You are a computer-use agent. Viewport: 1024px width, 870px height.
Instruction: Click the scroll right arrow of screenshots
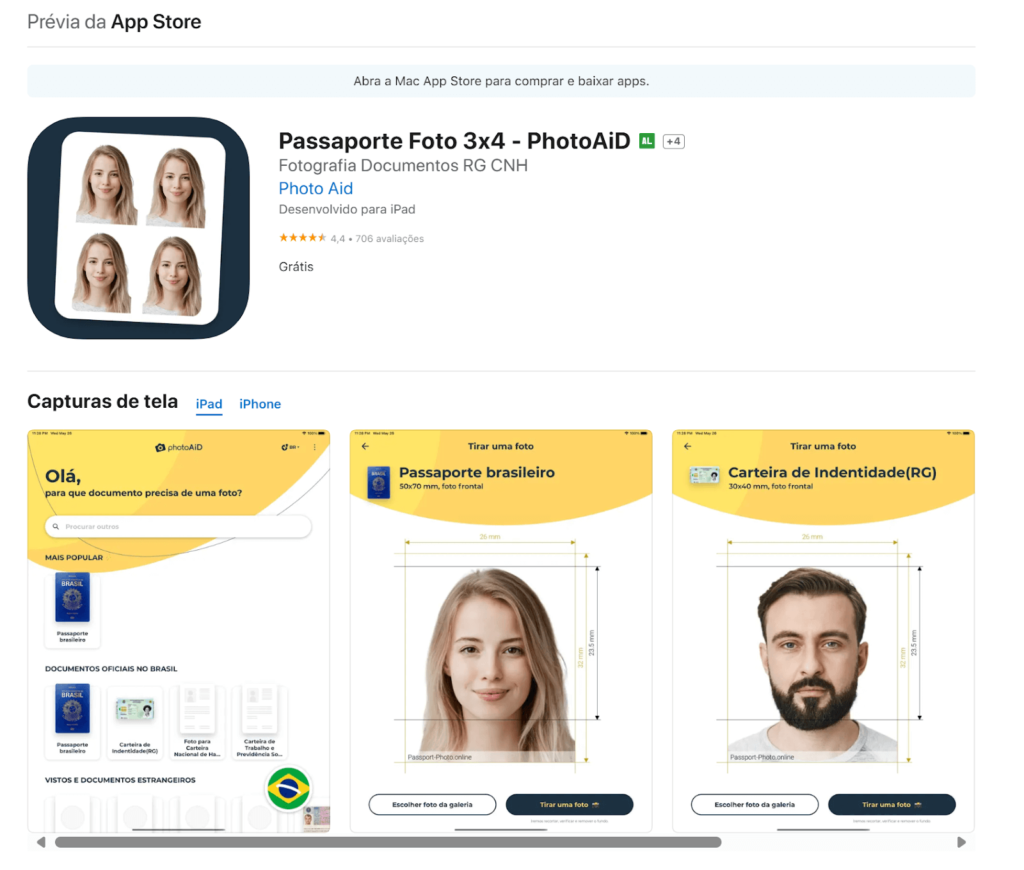pos(961,842)
